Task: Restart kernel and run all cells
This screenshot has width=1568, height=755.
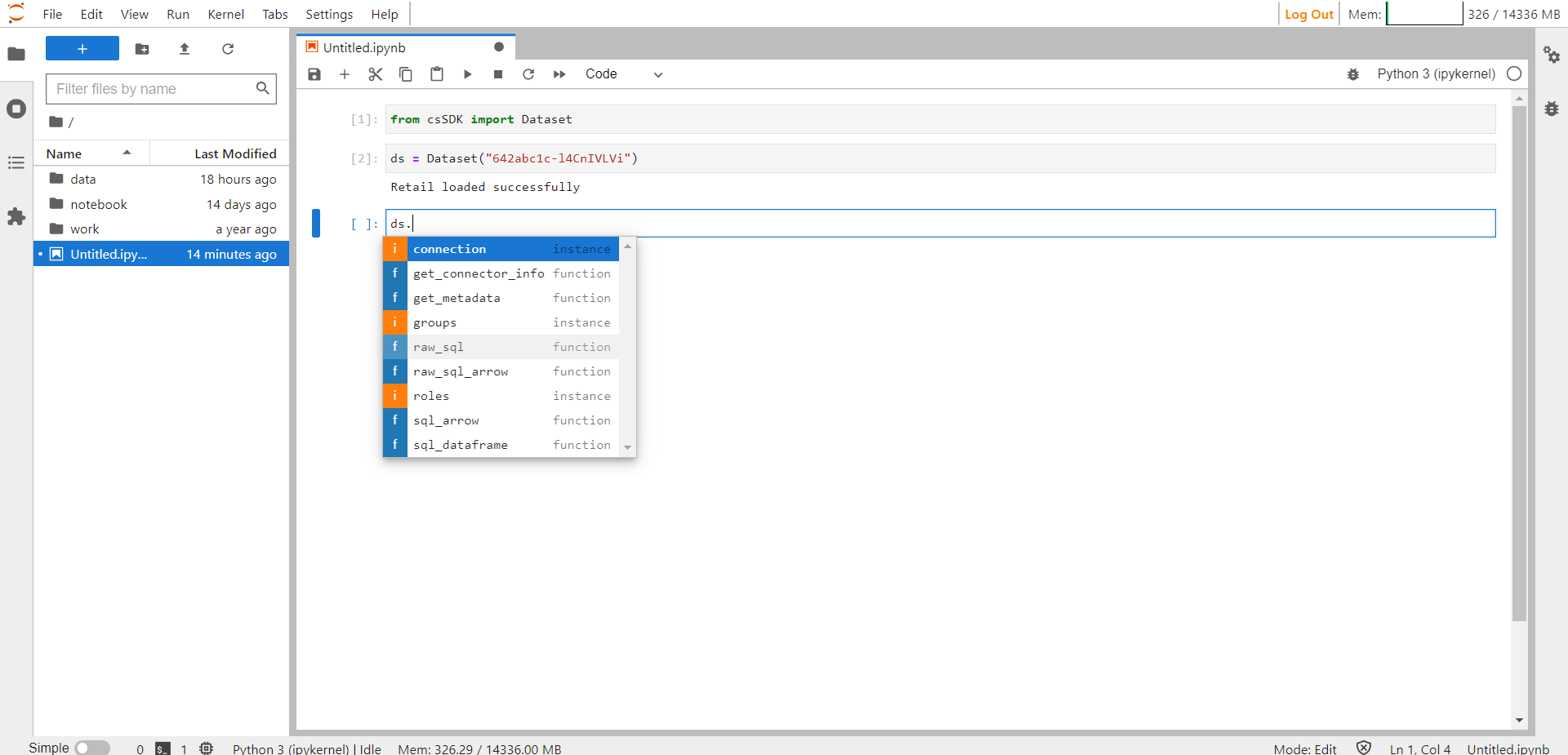Action: pos(559,74)
